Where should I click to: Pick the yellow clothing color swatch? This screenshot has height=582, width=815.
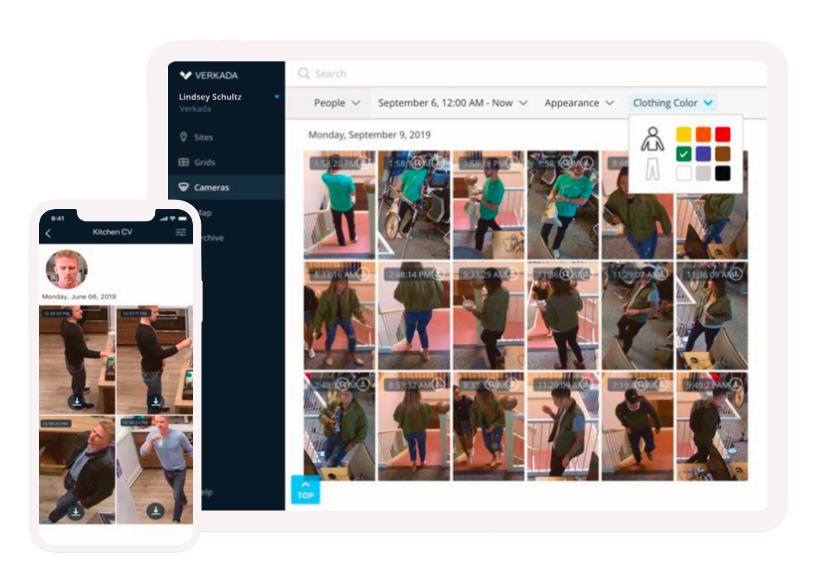tap(683, 134)
